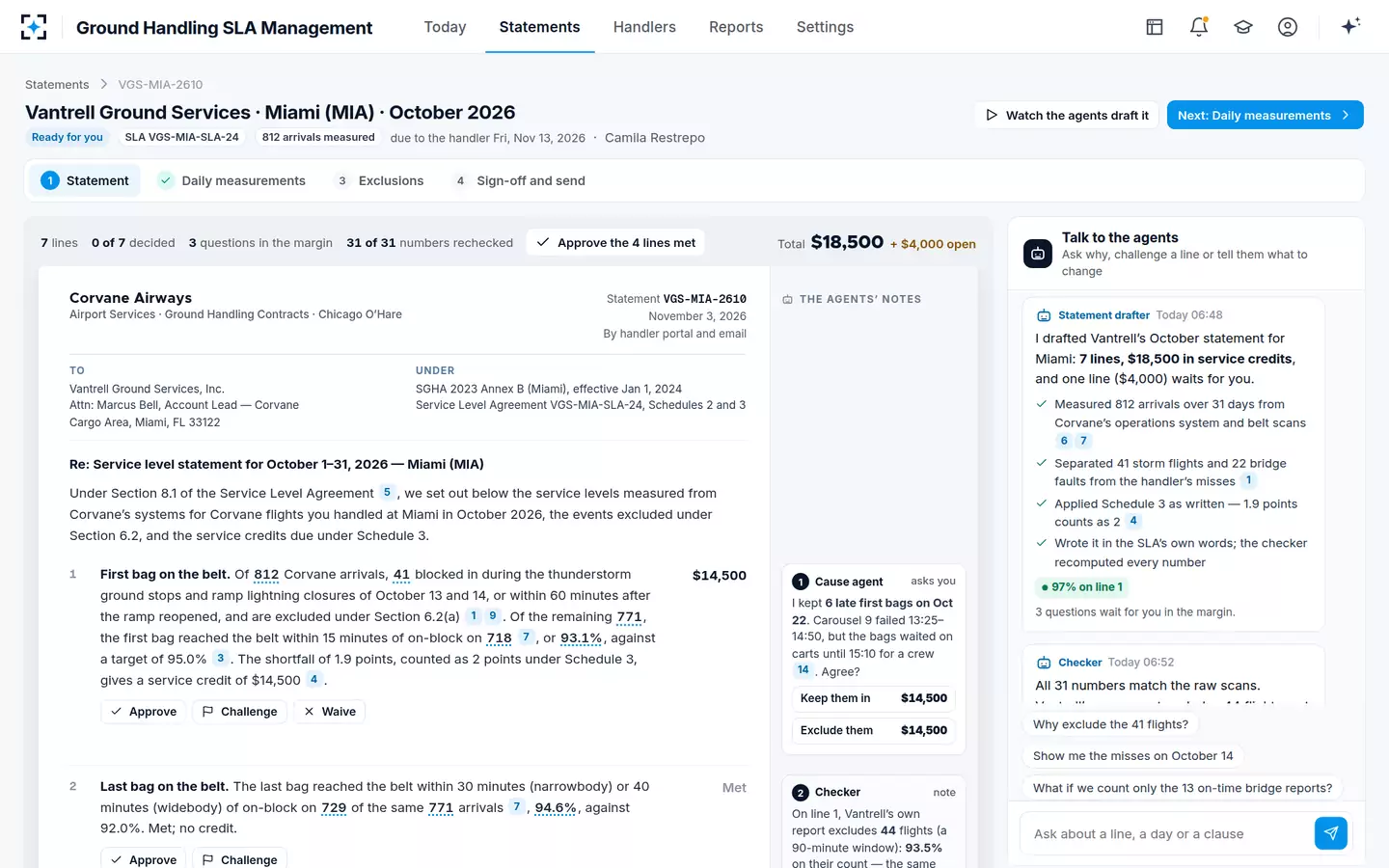Viewport: 1389px width, 868px height.
Task: Switch to the Handlers tab
Action: pos(644,27)
